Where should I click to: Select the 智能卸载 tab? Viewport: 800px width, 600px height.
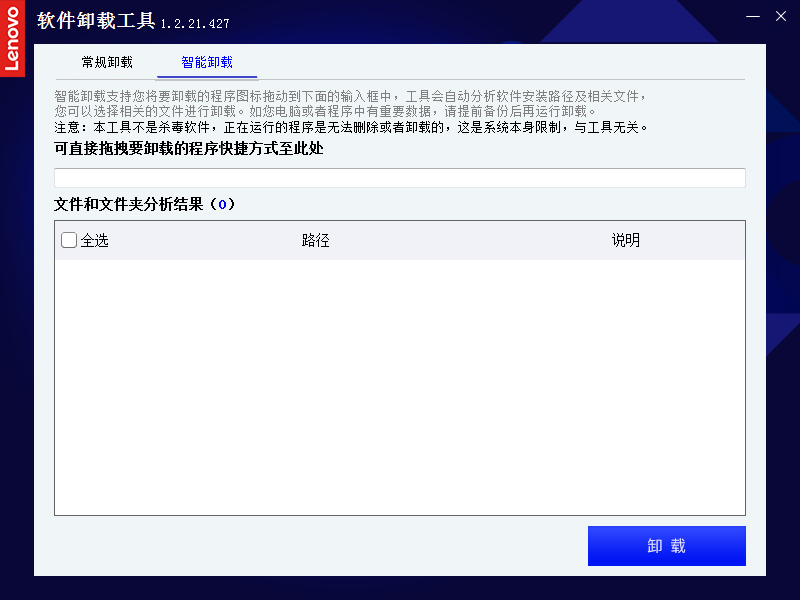207,62
